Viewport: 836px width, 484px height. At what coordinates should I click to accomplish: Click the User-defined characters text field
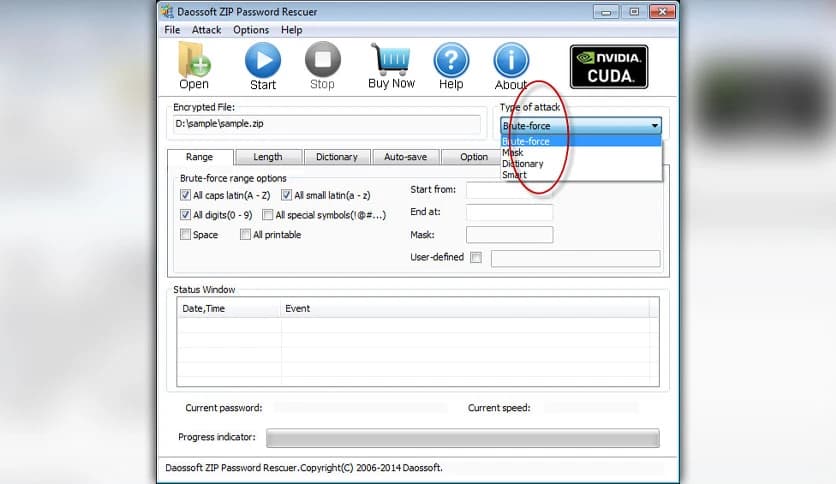pyautogui.click(x=576, y=258)
